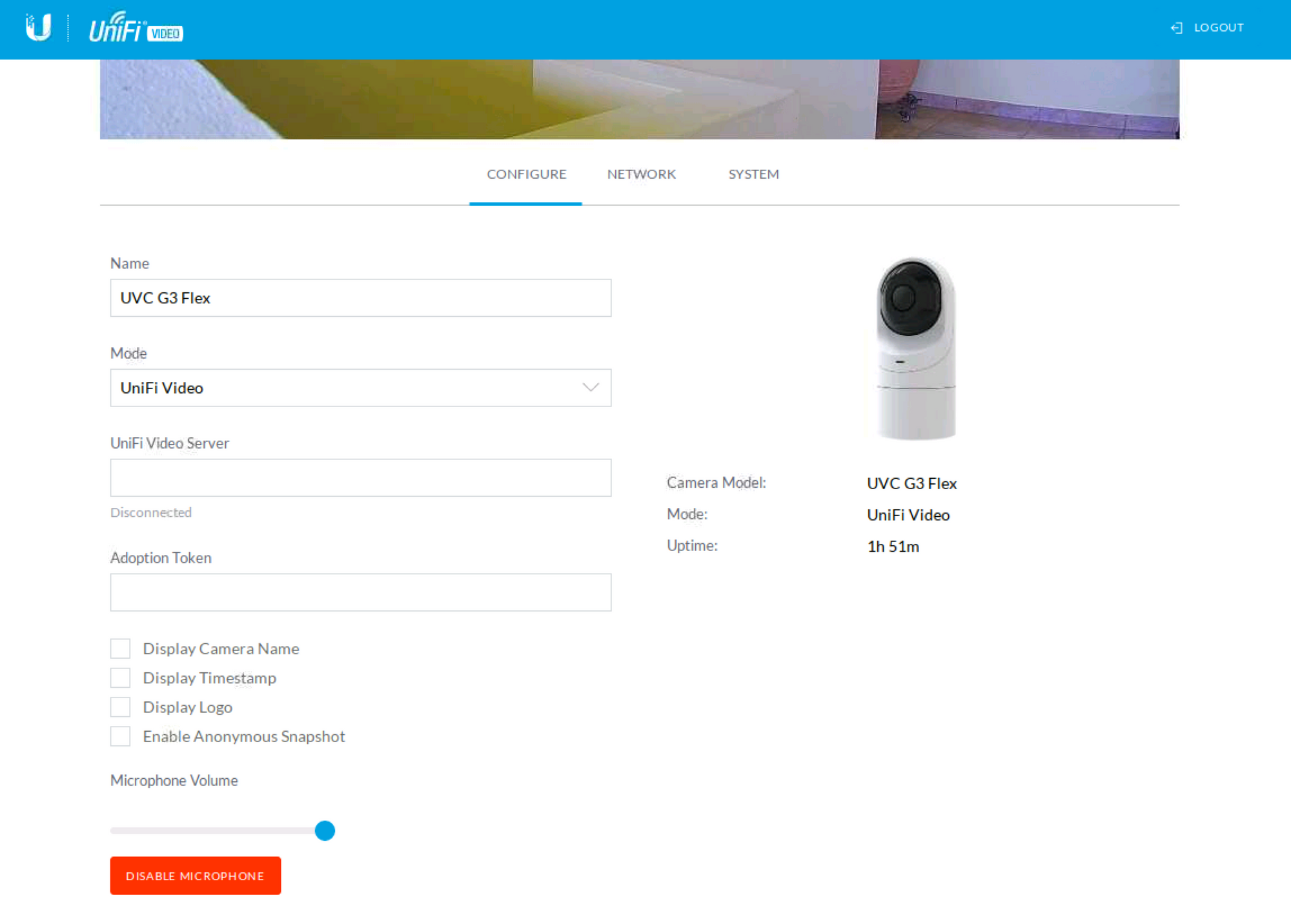The image size is (1291, 924).
Task: Click the UniFi Video logo
Action: pos(136,28)
